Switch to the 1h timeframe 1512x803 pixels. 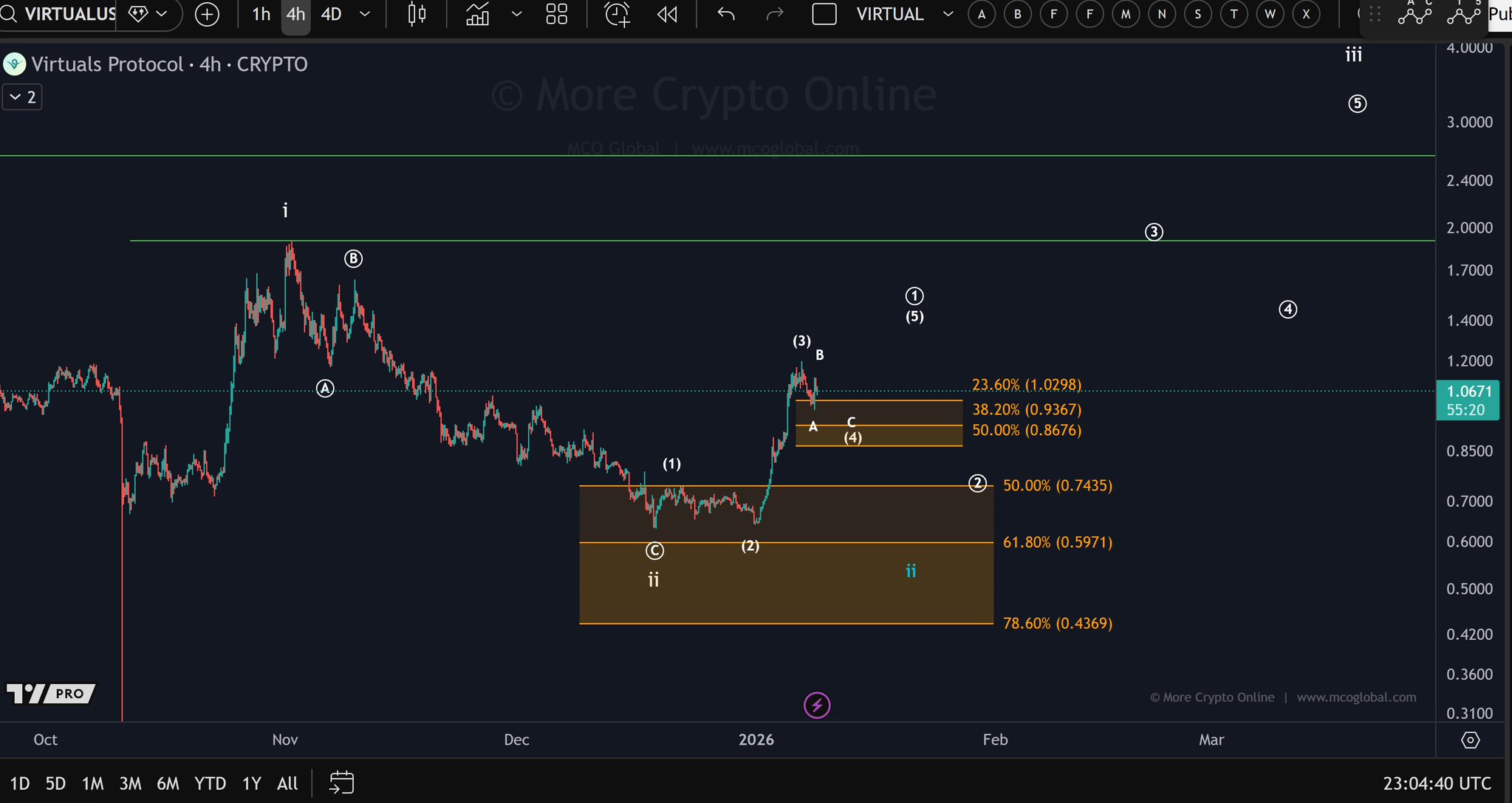click(x=261, y=14)
